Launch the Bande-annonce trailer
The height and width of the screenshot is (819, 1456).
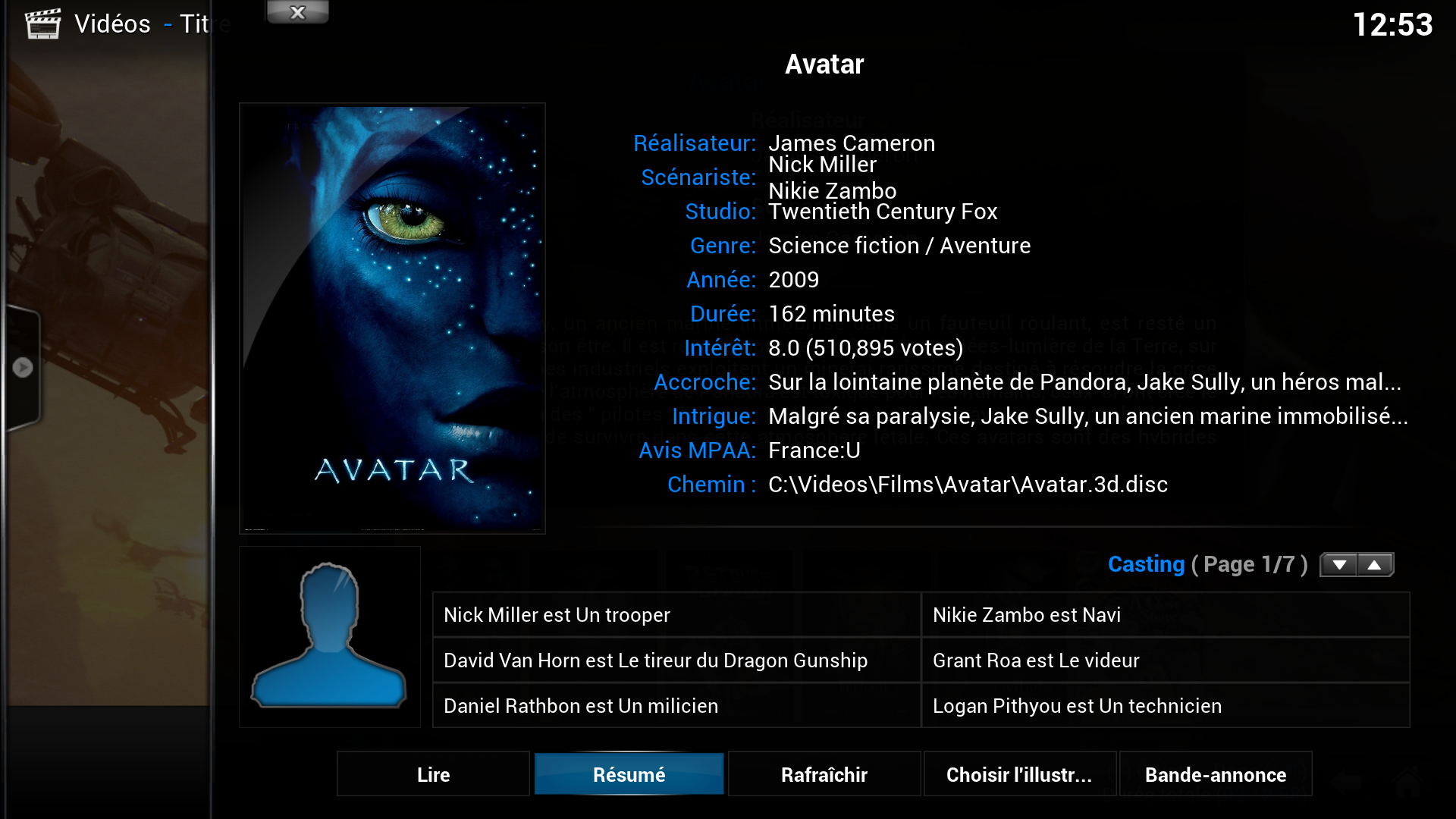[1216, 774]
